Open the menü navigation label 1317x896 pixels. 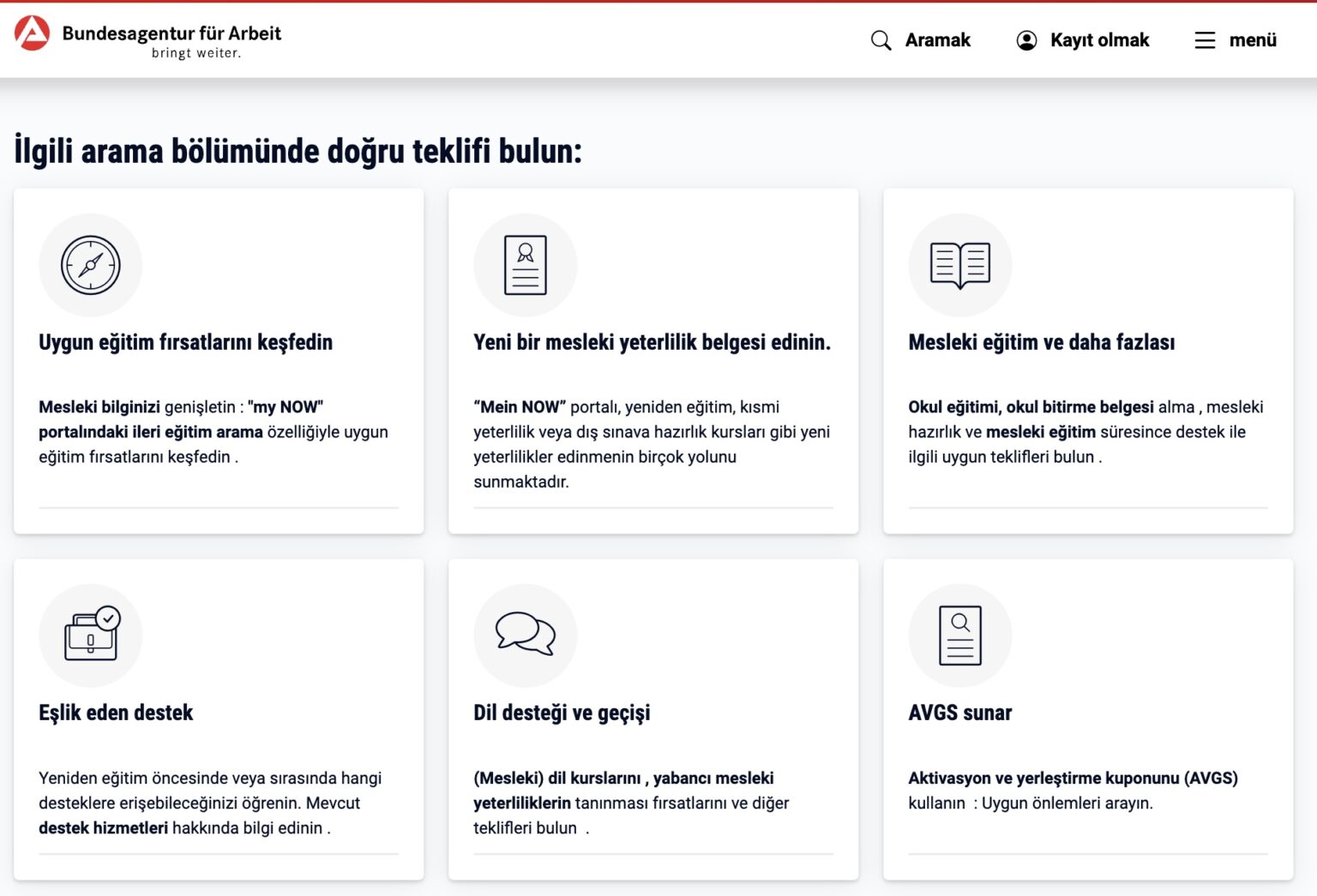[x=1253, y=40]
